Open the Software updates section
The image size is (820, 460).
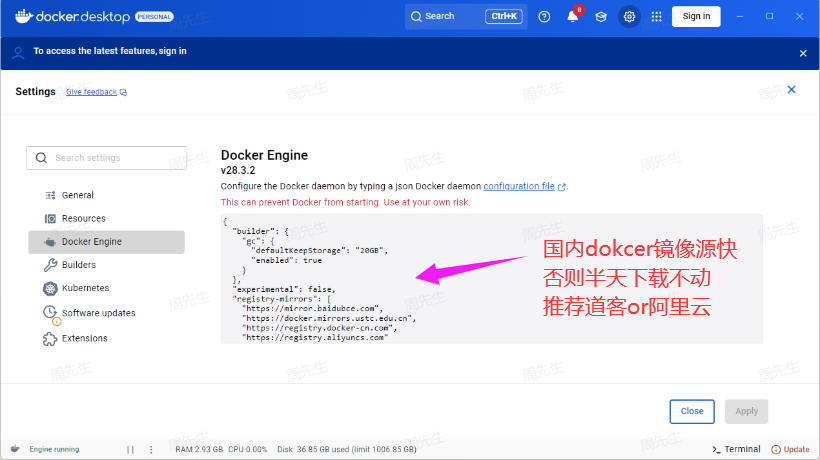107,313
